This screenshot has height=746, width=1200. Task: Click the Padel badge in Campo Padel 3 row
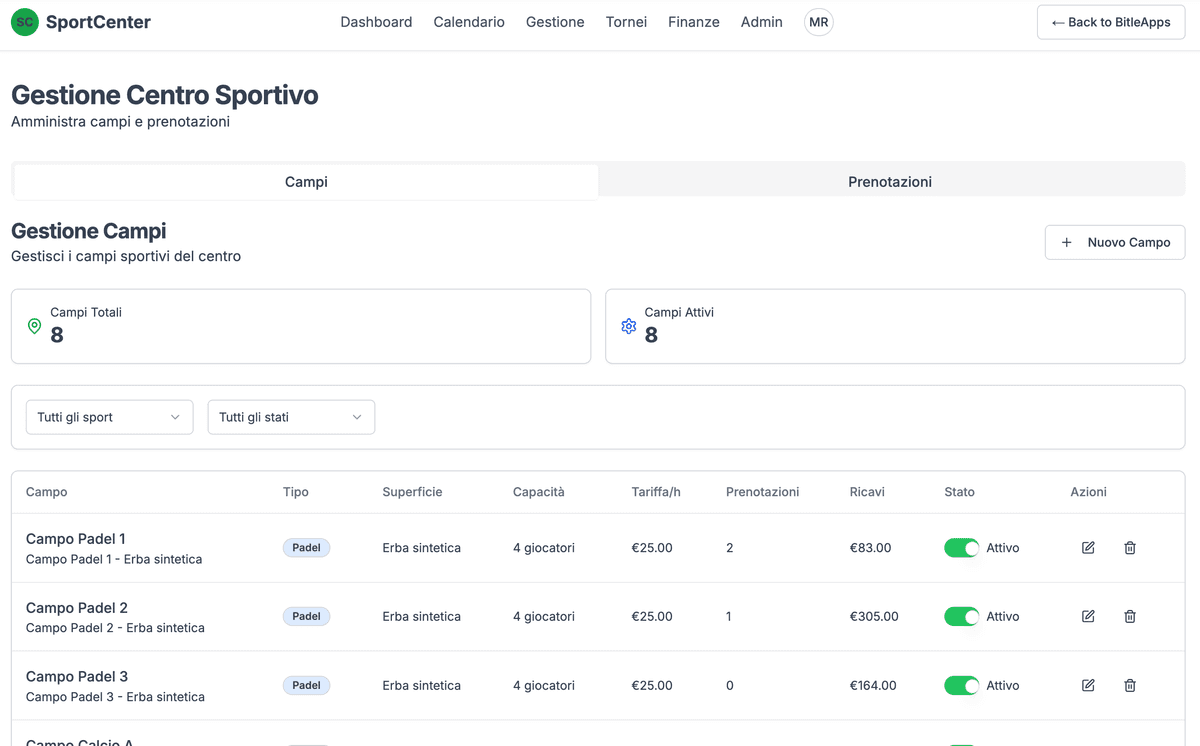coord(306,686)
